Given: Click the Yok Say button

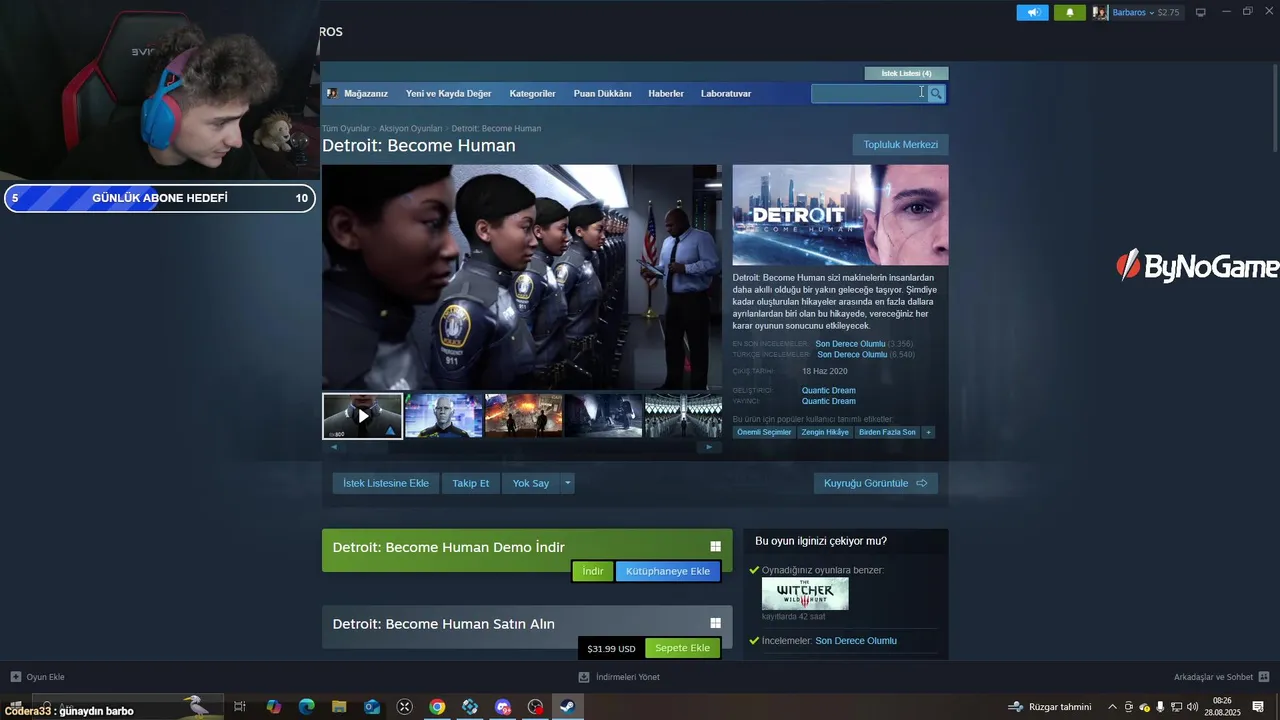Looking at the screenshot, I should [531, 483].
